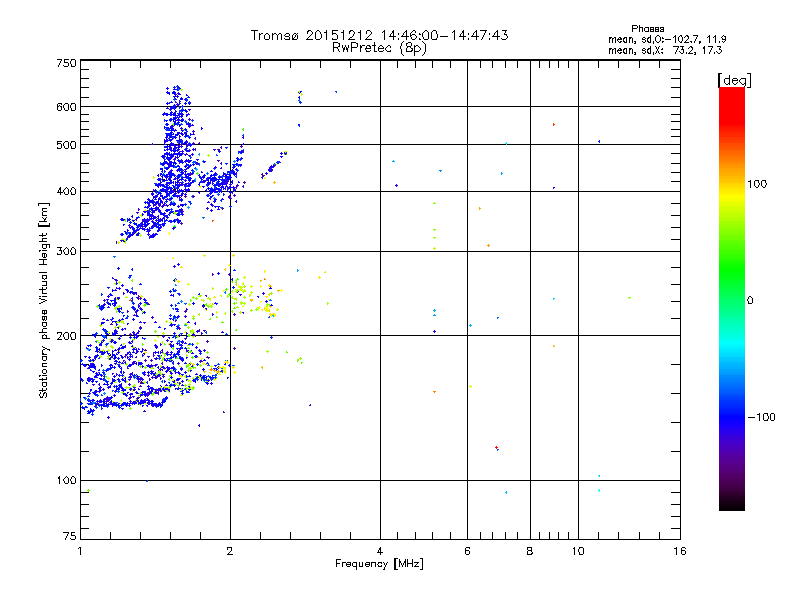Click the colorbar label "0"
Viewport: 800px width, 600px height.
tap(750, 301)
